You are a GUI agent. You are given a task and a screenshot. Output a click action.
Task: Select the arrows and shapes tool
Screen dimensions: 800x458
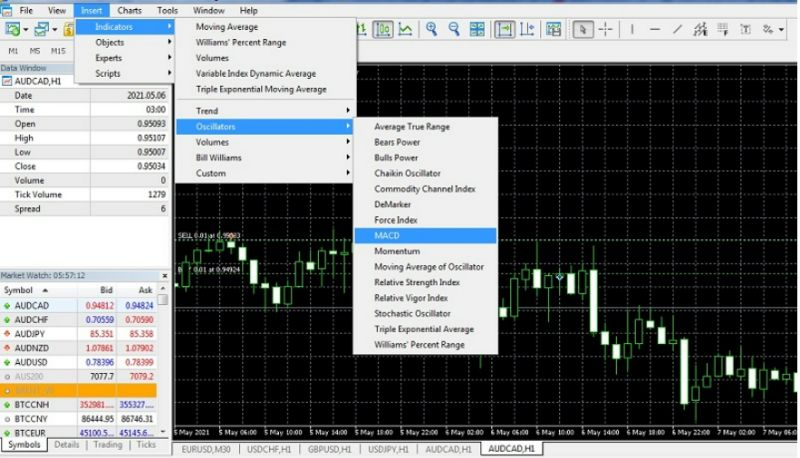[767, 30]
